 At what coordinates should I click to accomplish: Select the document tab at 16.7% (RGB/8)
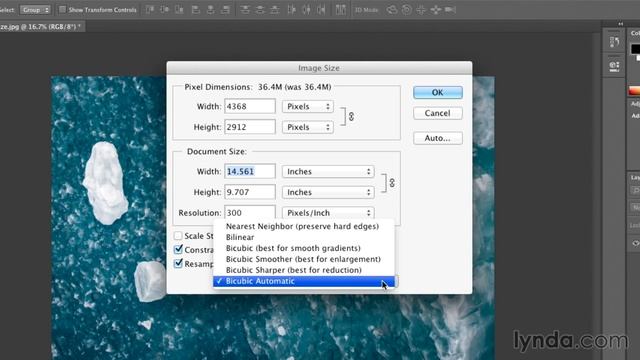click(41, 27)
